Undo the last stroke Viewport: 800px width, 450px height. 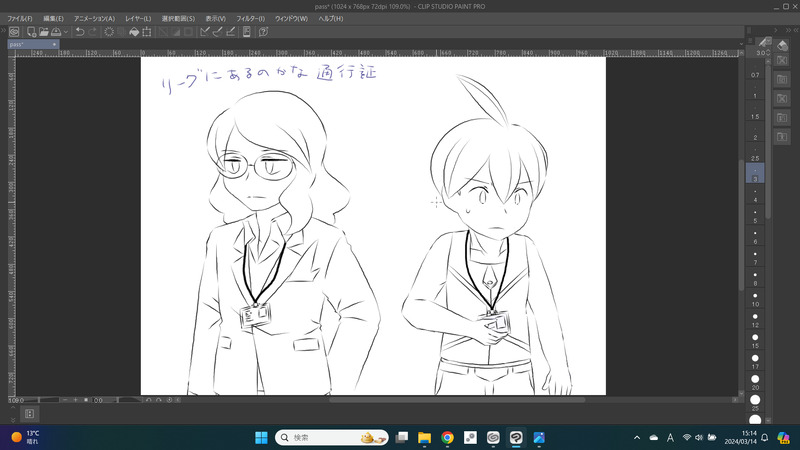click(x=80, y=32)
